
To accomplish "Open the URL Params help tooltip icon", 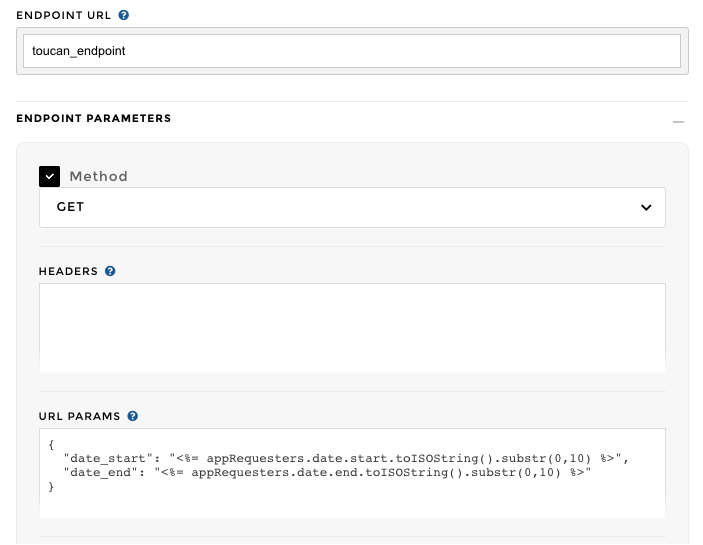I will [133, 416].
